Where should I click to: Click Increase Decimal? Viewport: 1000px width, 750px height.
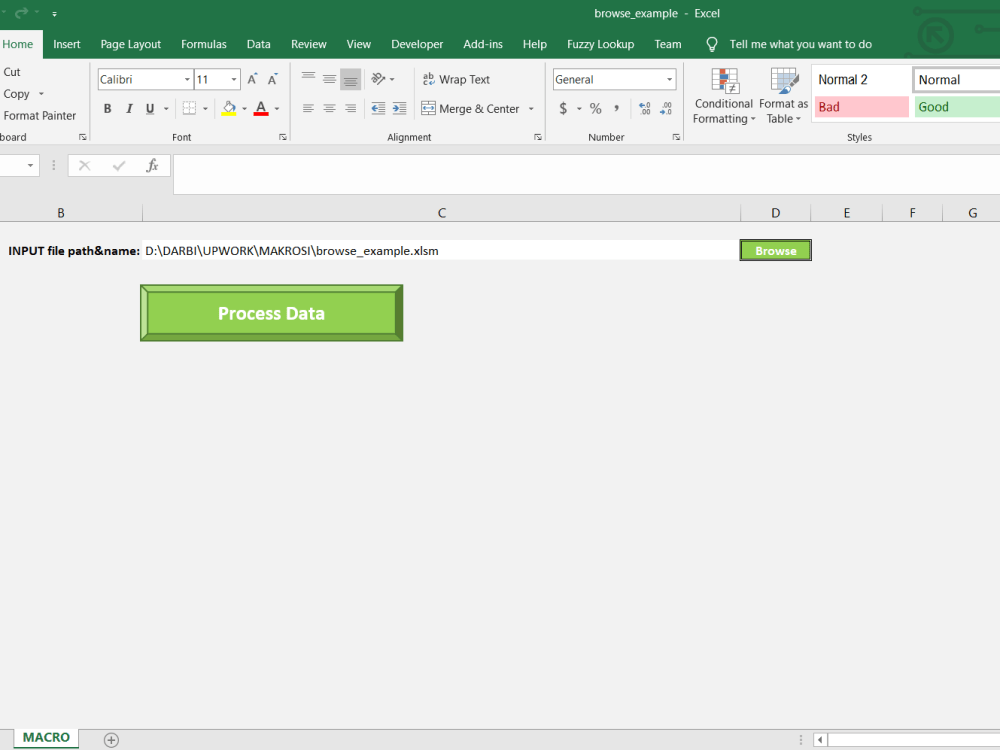(643, 108)
